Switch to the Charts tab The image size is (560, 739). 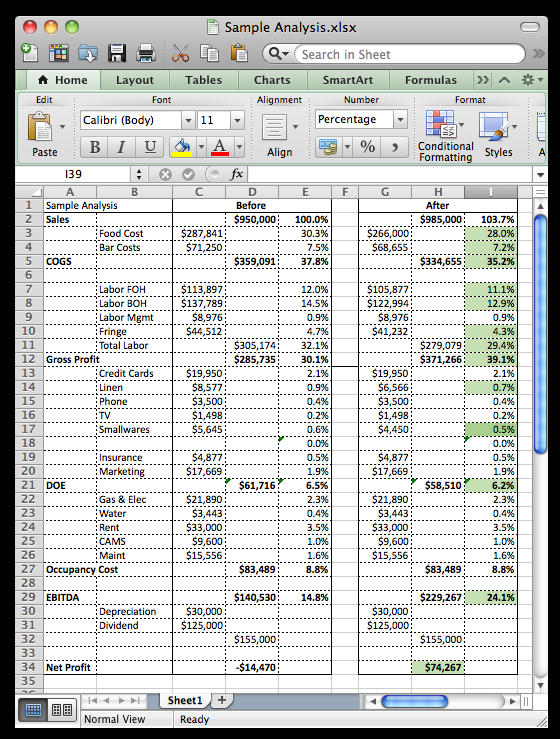click(272, 80)
